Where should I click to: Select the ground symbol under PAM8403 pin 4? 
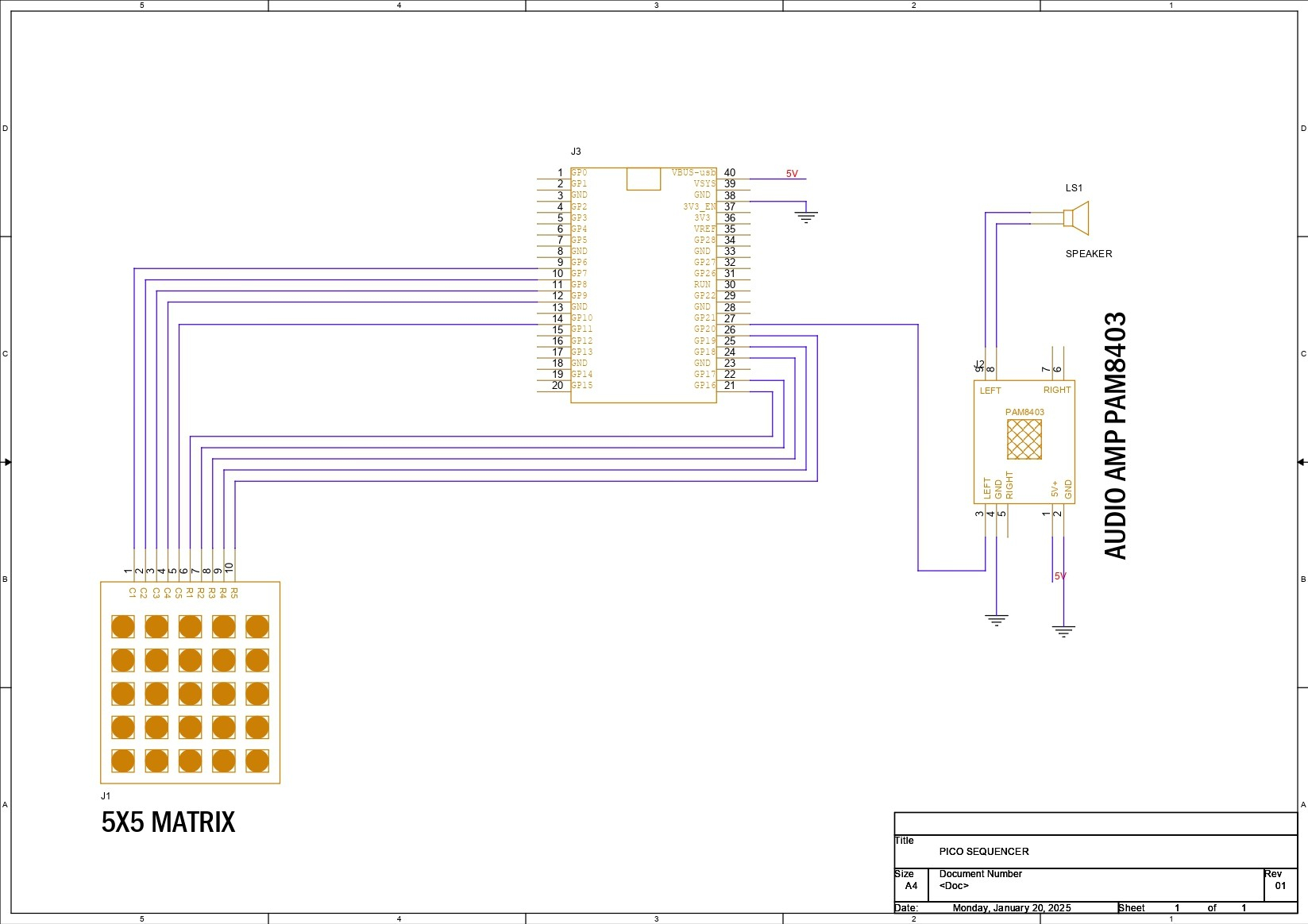[x=996, y=619]
